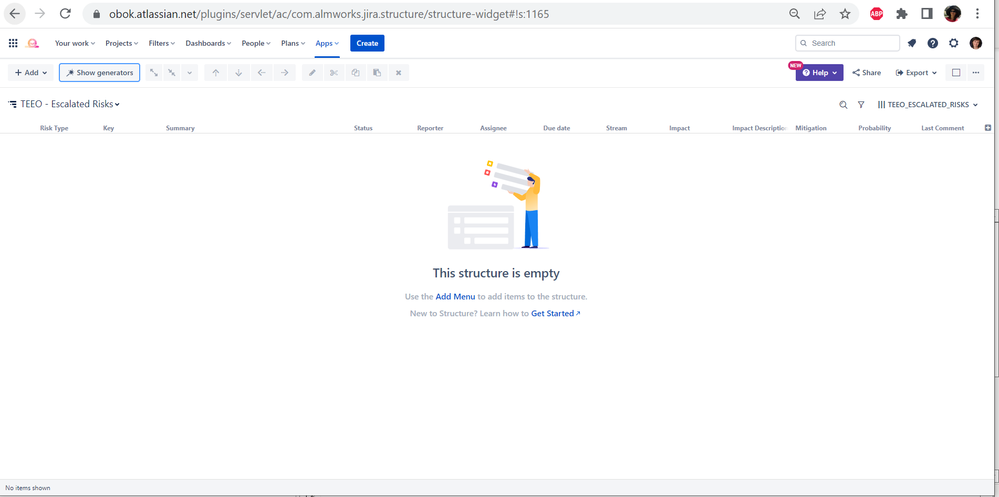The width and height of the screenshot is (999, 497).
Task: Open the purple Help dropdown
Action: [x=819, y=73]
